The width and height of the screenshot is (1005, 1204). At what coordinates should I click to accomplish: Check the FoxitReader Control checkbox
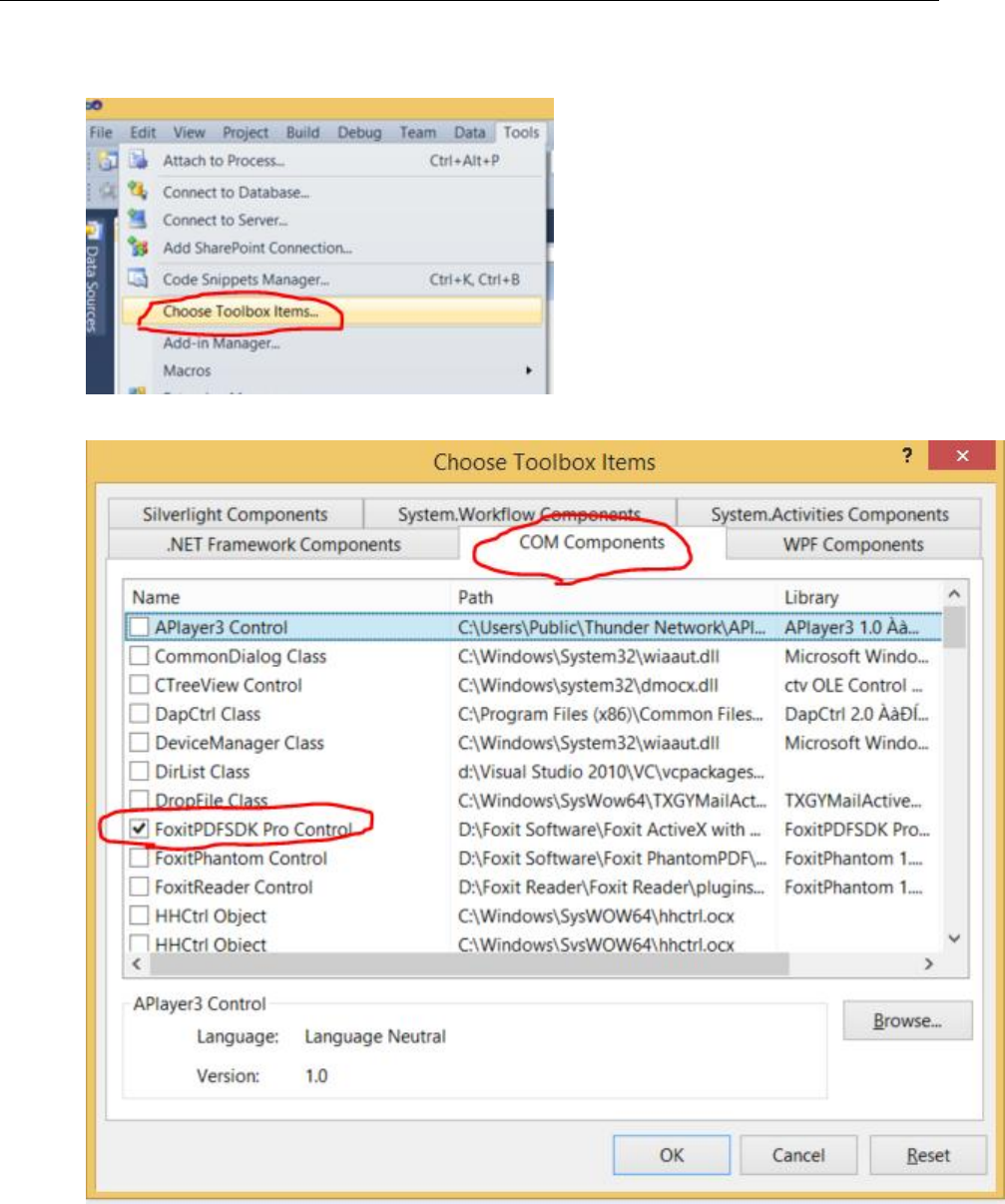tap(139, 888)
